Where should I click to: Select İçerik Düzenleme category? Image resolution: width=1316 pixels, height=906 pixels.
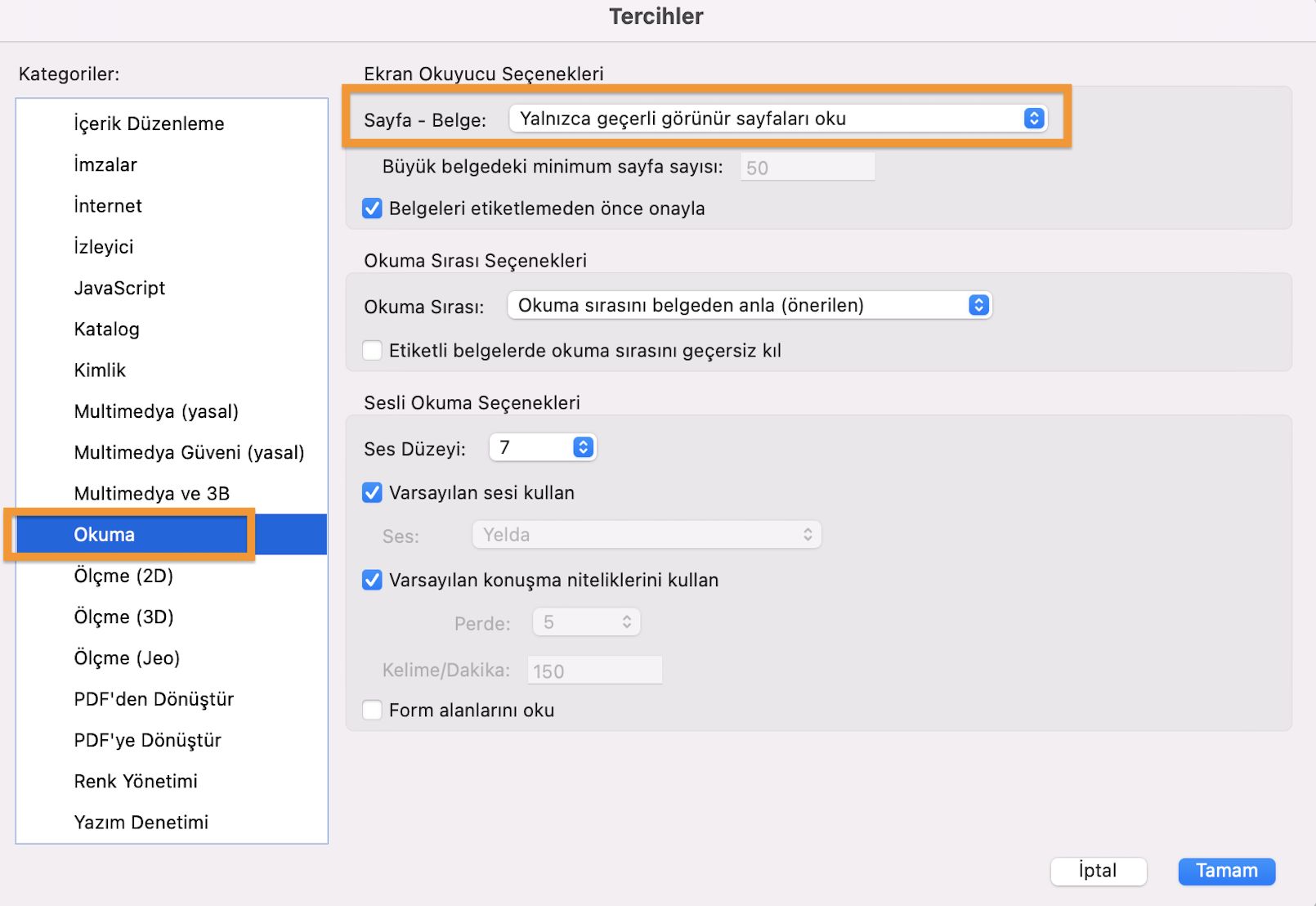tap(149, 123)
